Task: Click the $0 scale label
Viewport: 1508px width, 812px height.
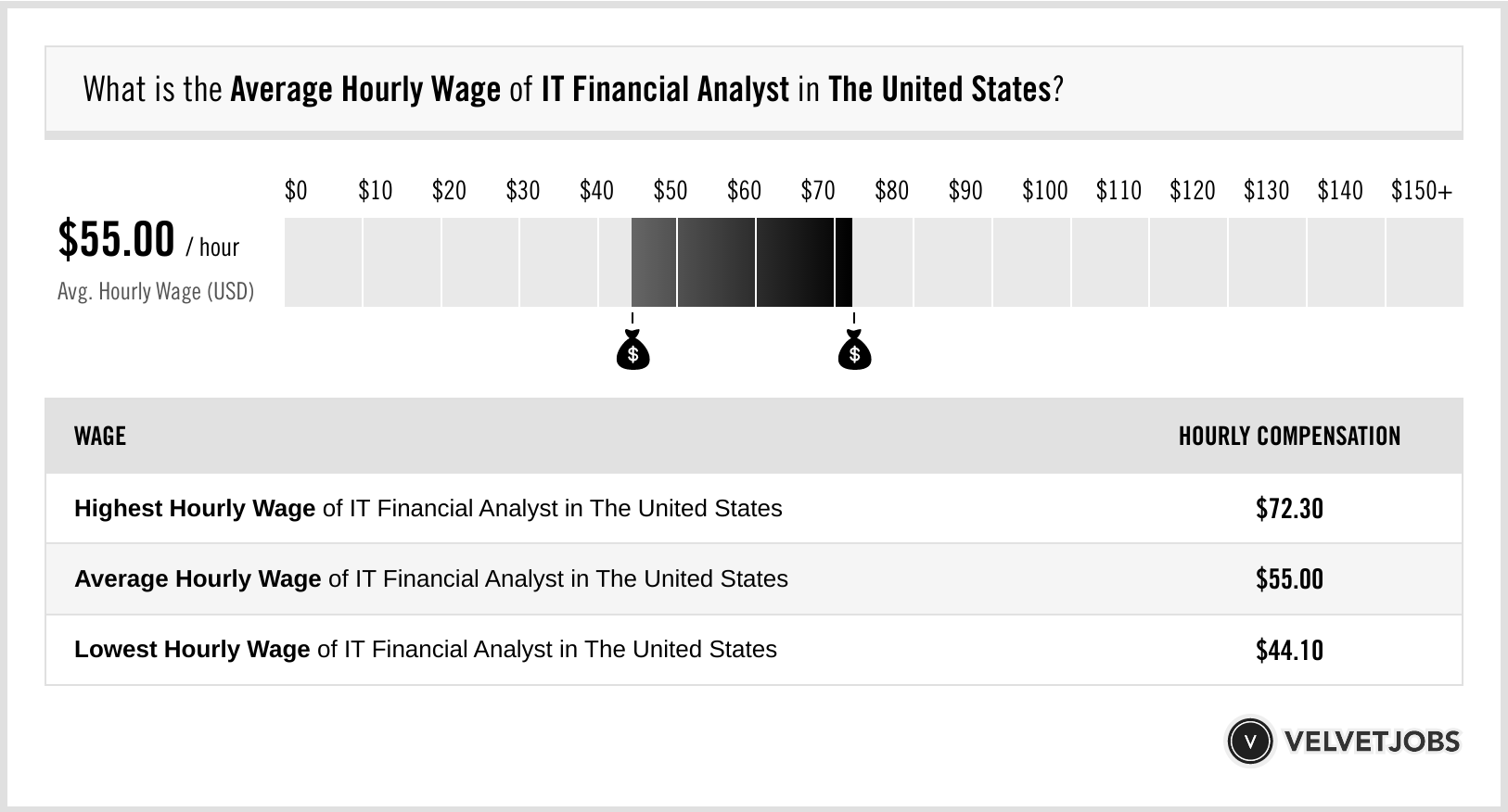Action: click(296, 191)
